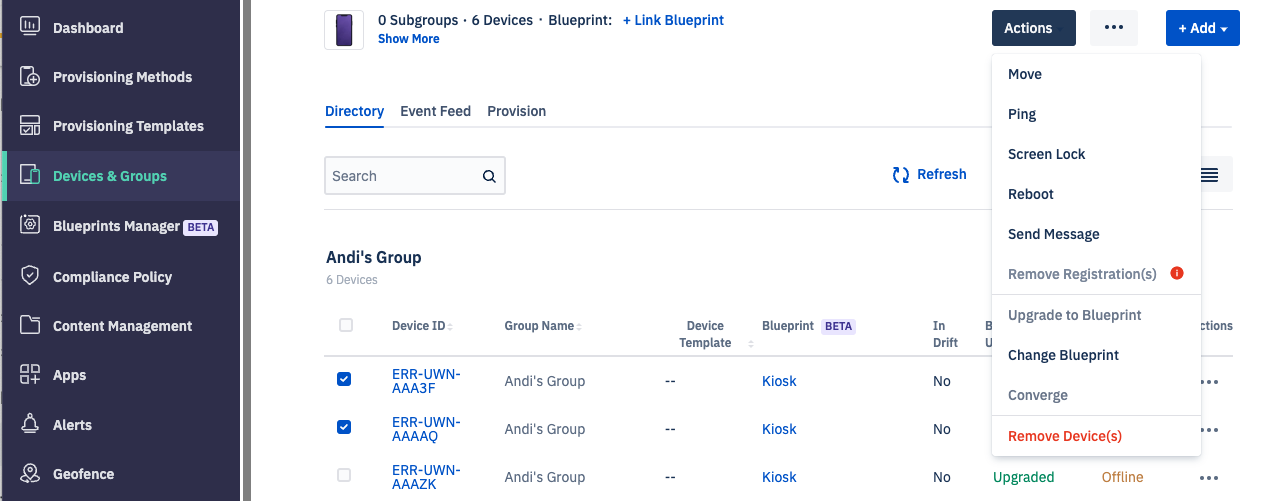Open device ERR-UWN-AAAAQ link
Screen dimensions: 1264x501
click(x=426, y=429)
